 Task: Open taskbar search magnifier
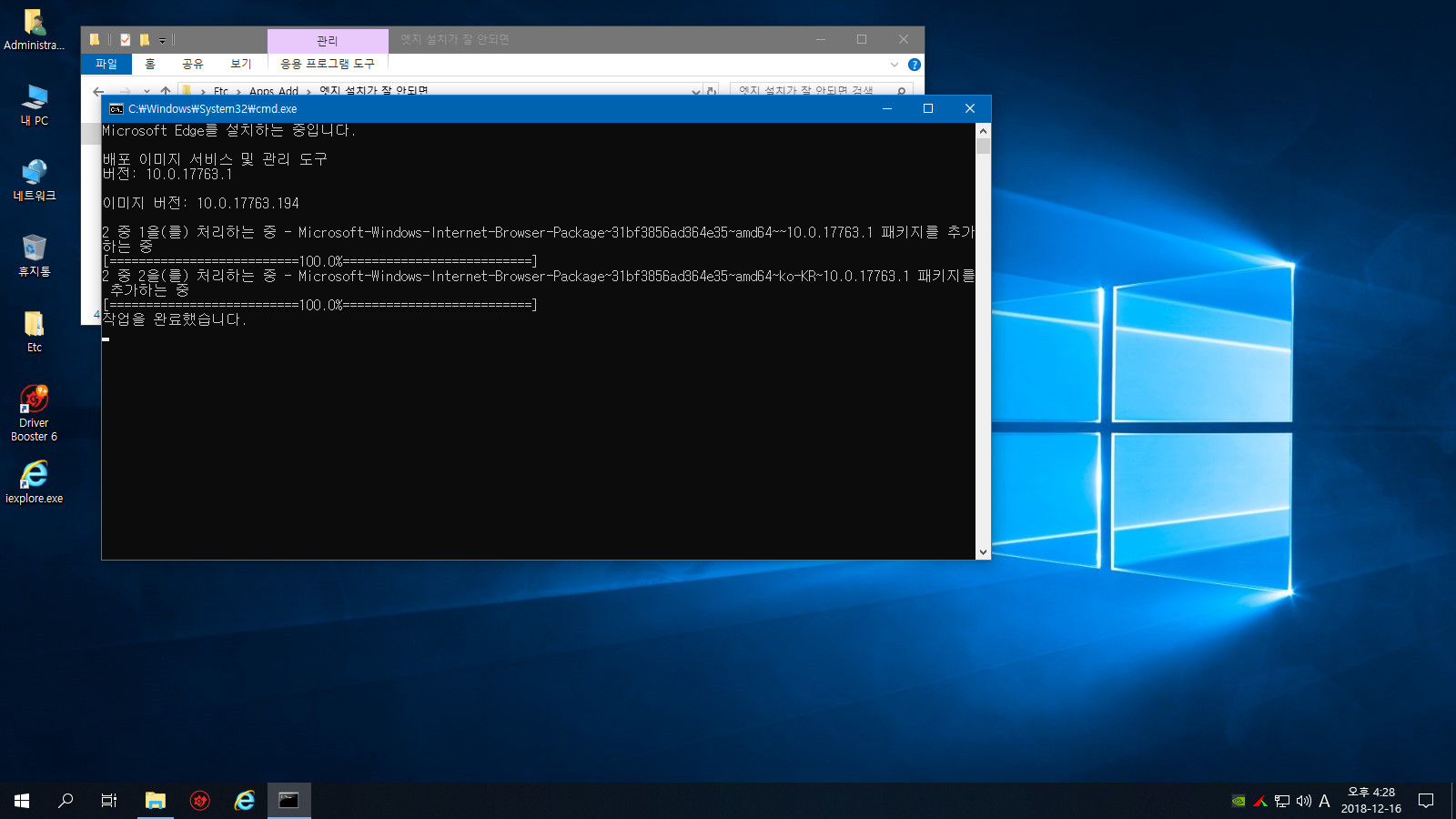[66, 801]
